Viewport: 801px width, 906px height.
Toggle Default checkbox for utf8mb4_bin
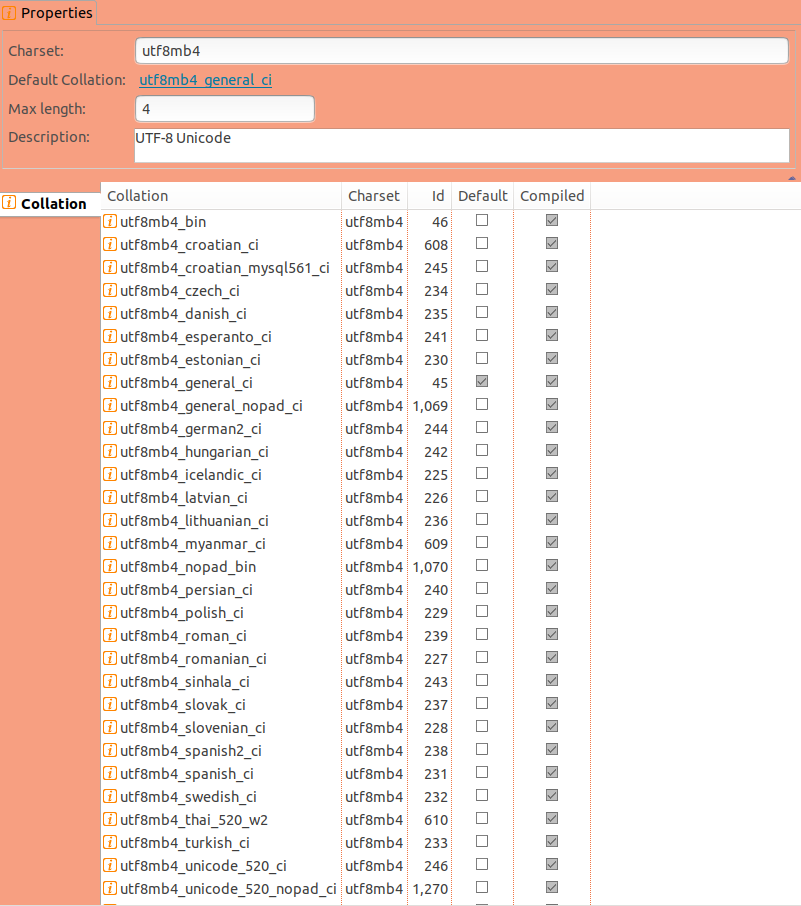482,220
